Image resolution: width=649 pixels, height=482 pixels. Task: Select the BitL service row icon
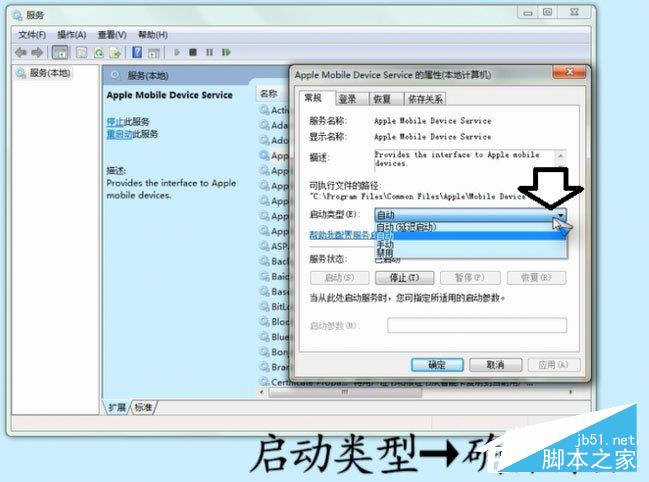(x=264, y=307)
